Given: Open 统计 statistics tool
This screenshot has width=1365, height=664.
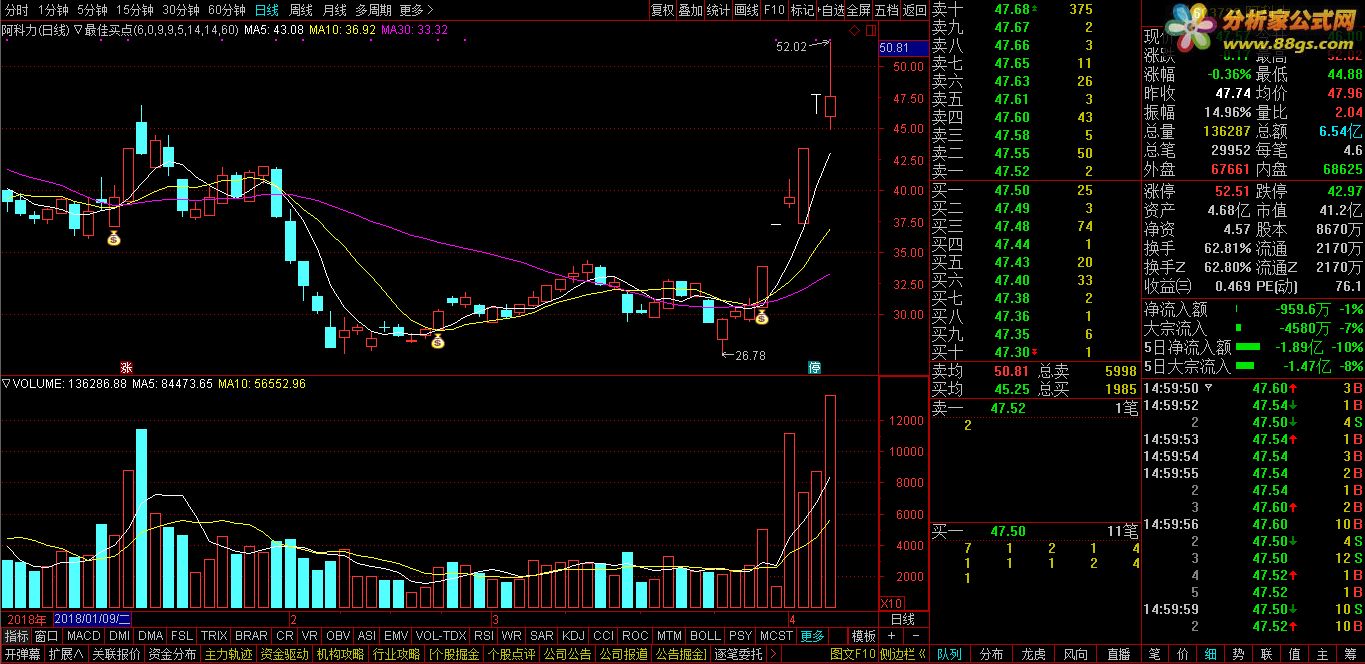Looking at the screenshot, I should coord(718,10).
